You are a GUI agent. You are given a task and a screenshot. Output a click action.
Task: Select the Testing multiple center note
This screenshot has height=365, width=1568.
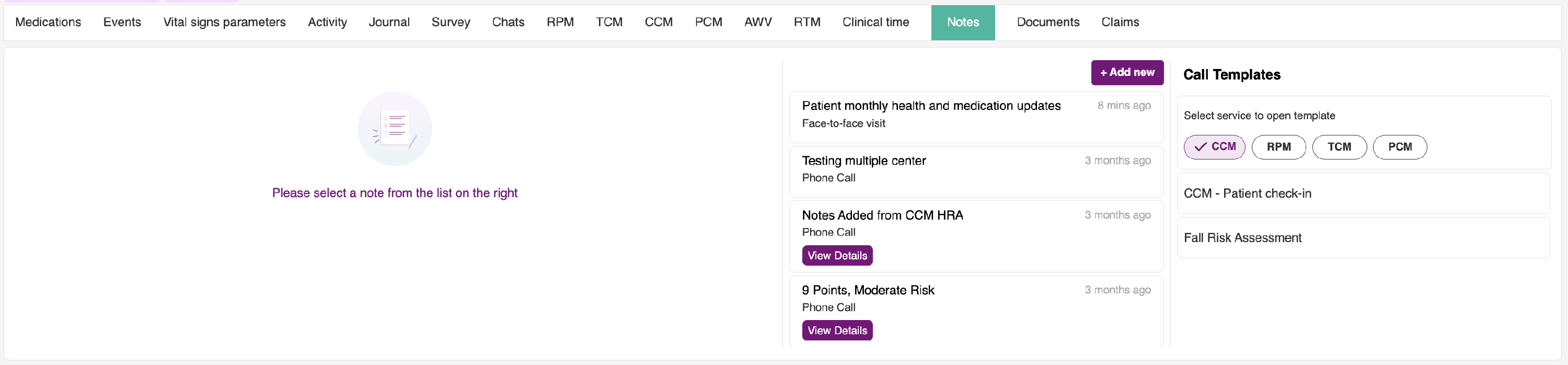pos(863,161)
